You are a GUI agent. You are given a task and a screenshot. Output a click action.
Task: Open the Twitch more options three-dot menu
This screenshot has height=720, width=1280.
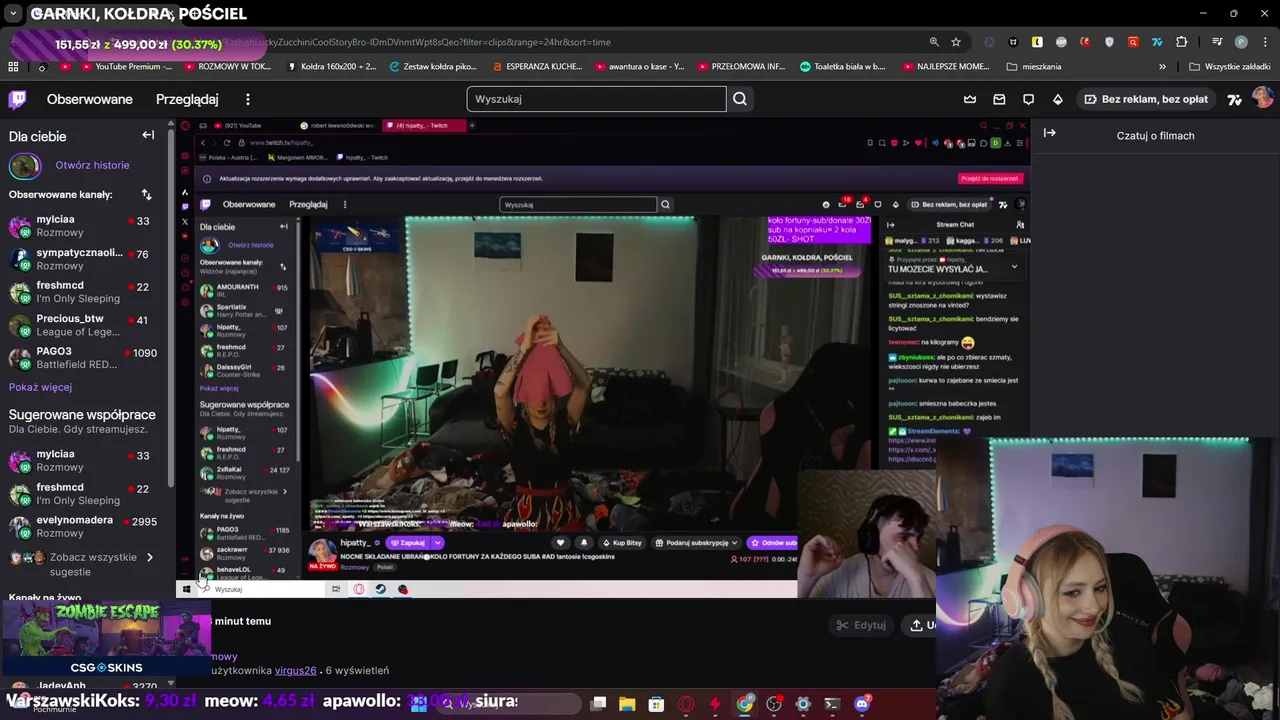coord(248,99)
